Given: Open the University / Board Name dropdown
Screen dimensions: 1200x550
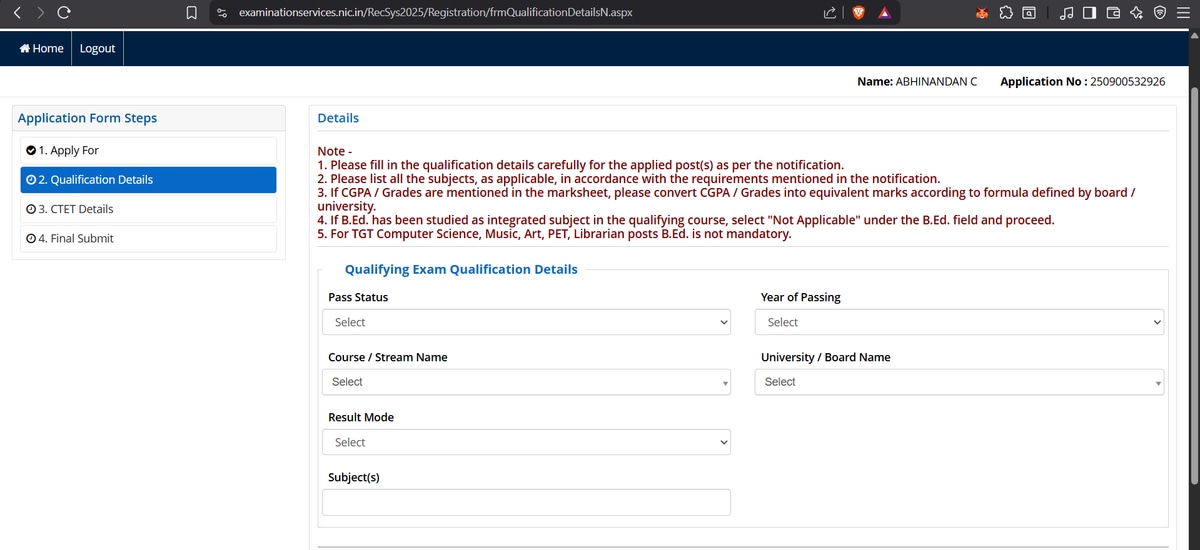Looking at the screenshot, I should (x=960, y=382).
